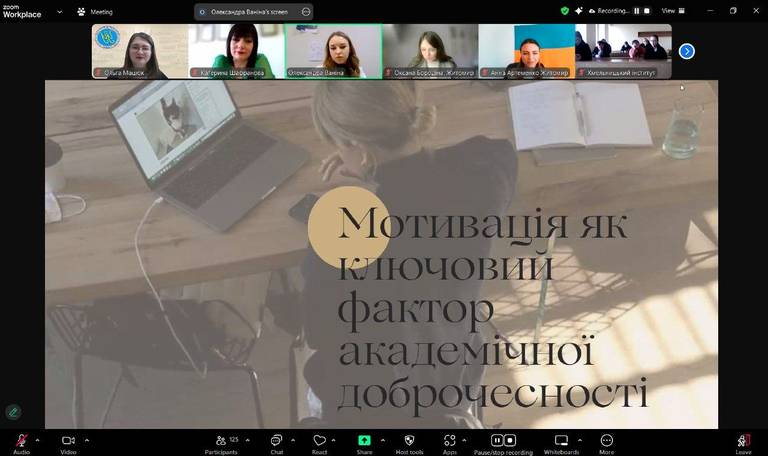Expand audio options arrow next to Audio

tap(38, 440)
